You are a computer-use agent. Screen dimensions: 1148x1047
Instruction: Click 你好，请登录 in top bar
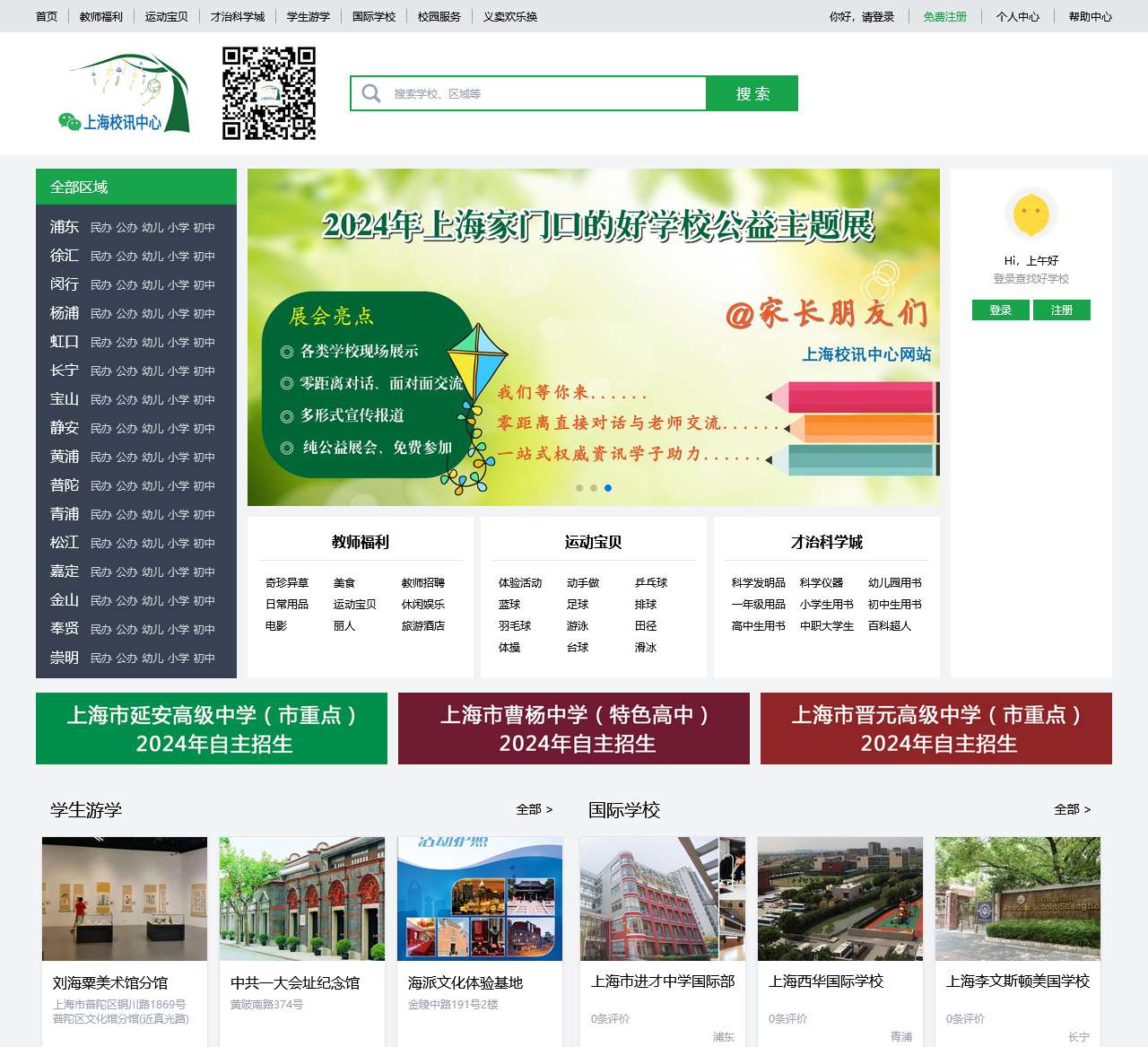[x=862, y=17]
